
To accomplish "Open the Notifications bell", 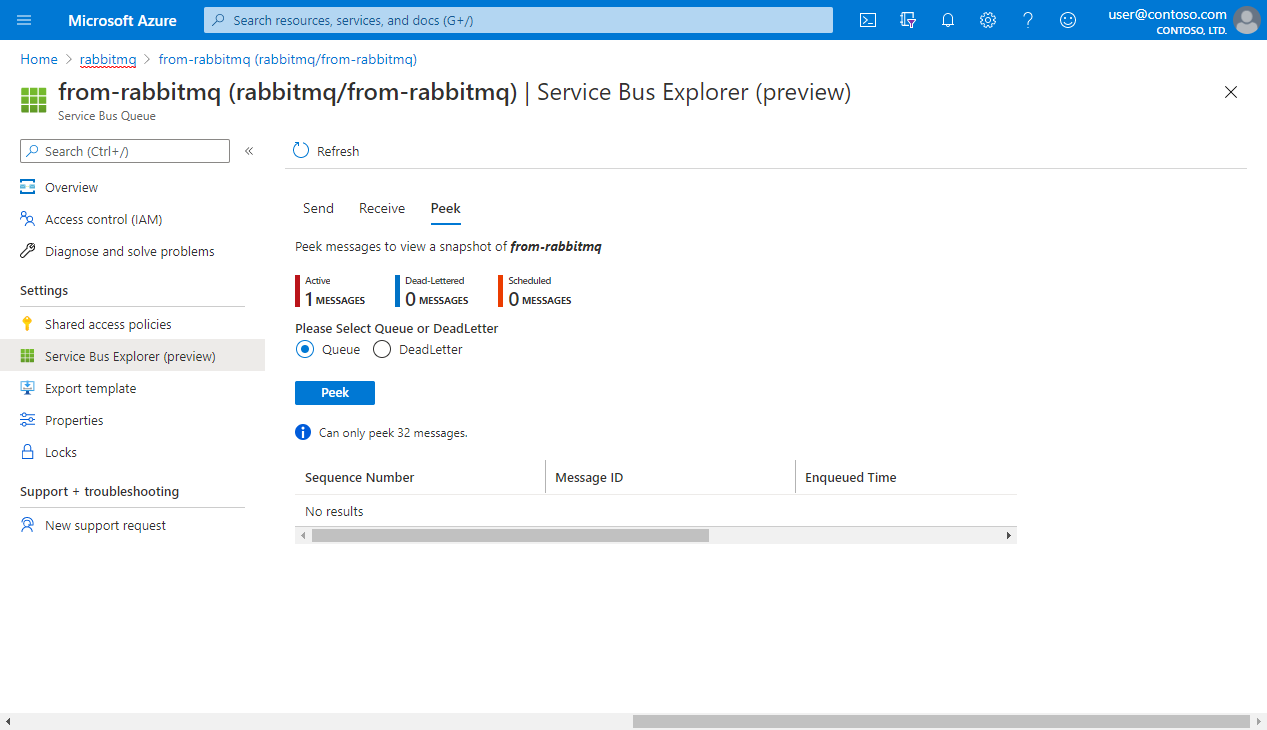I will [x=947, y=19].
